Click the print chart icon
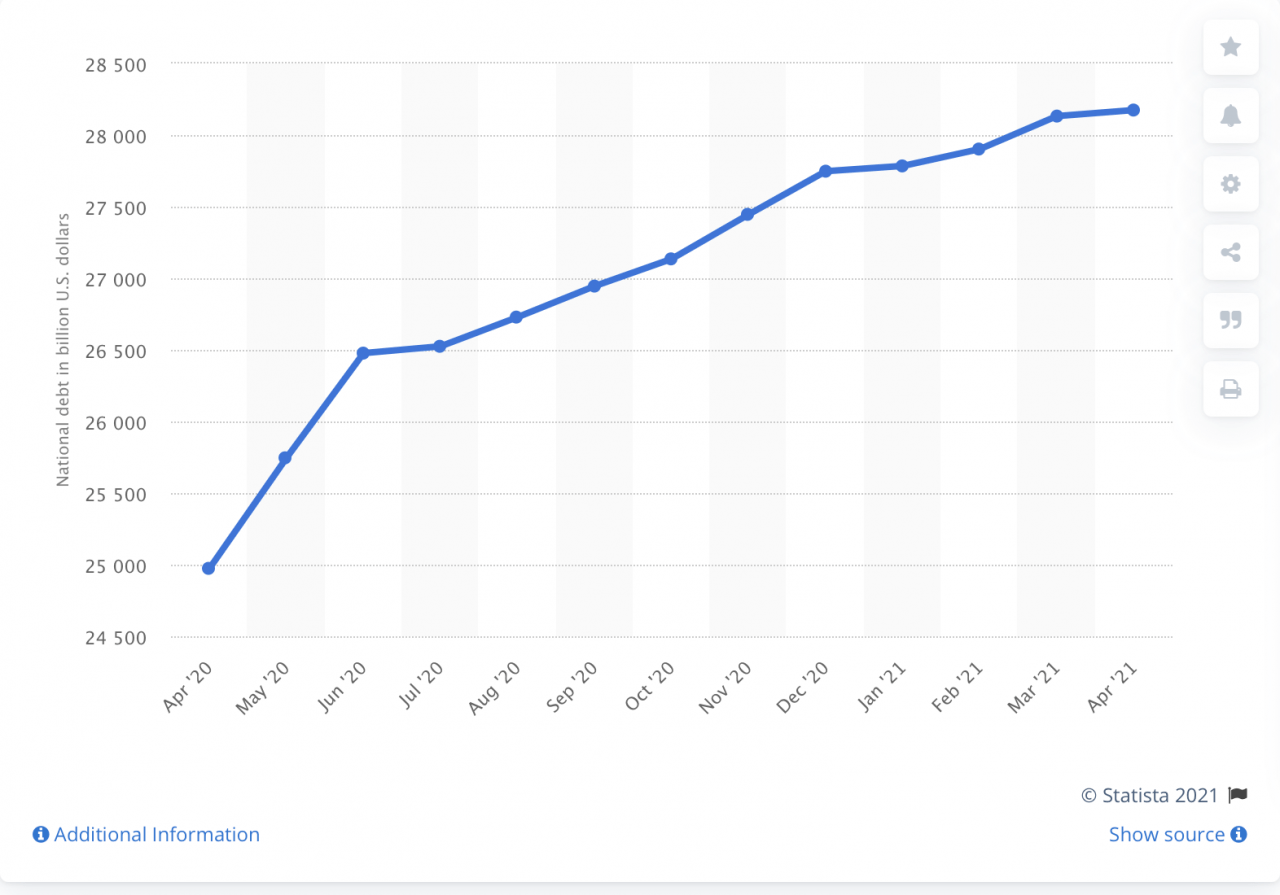This screenshot has width=1280, height=895. point(1231,389)
